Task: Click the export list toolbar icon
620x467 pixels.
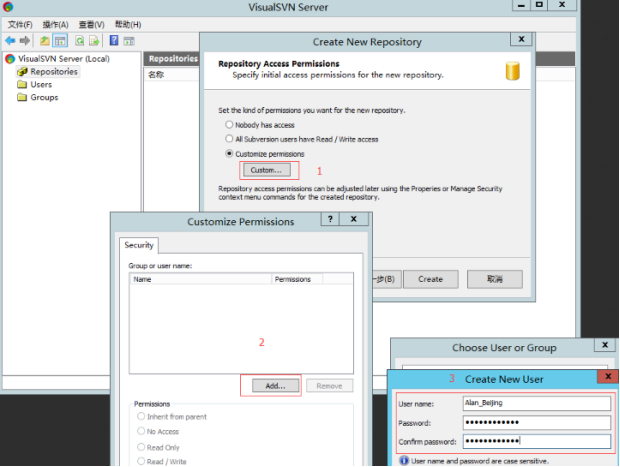Action: 94,40
